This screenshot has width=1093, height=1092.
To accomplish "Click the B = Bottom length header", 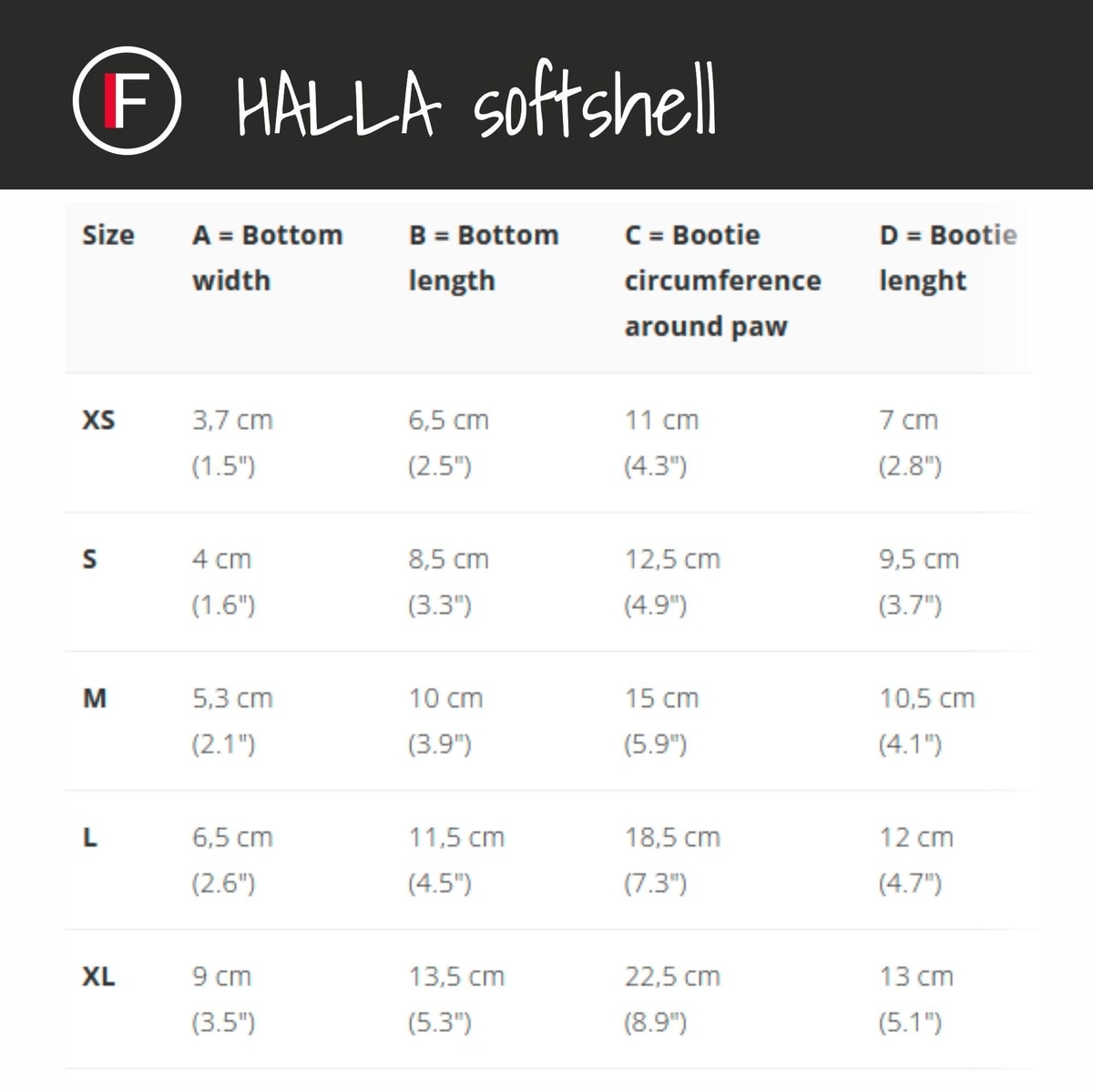I will pos(483,258).
